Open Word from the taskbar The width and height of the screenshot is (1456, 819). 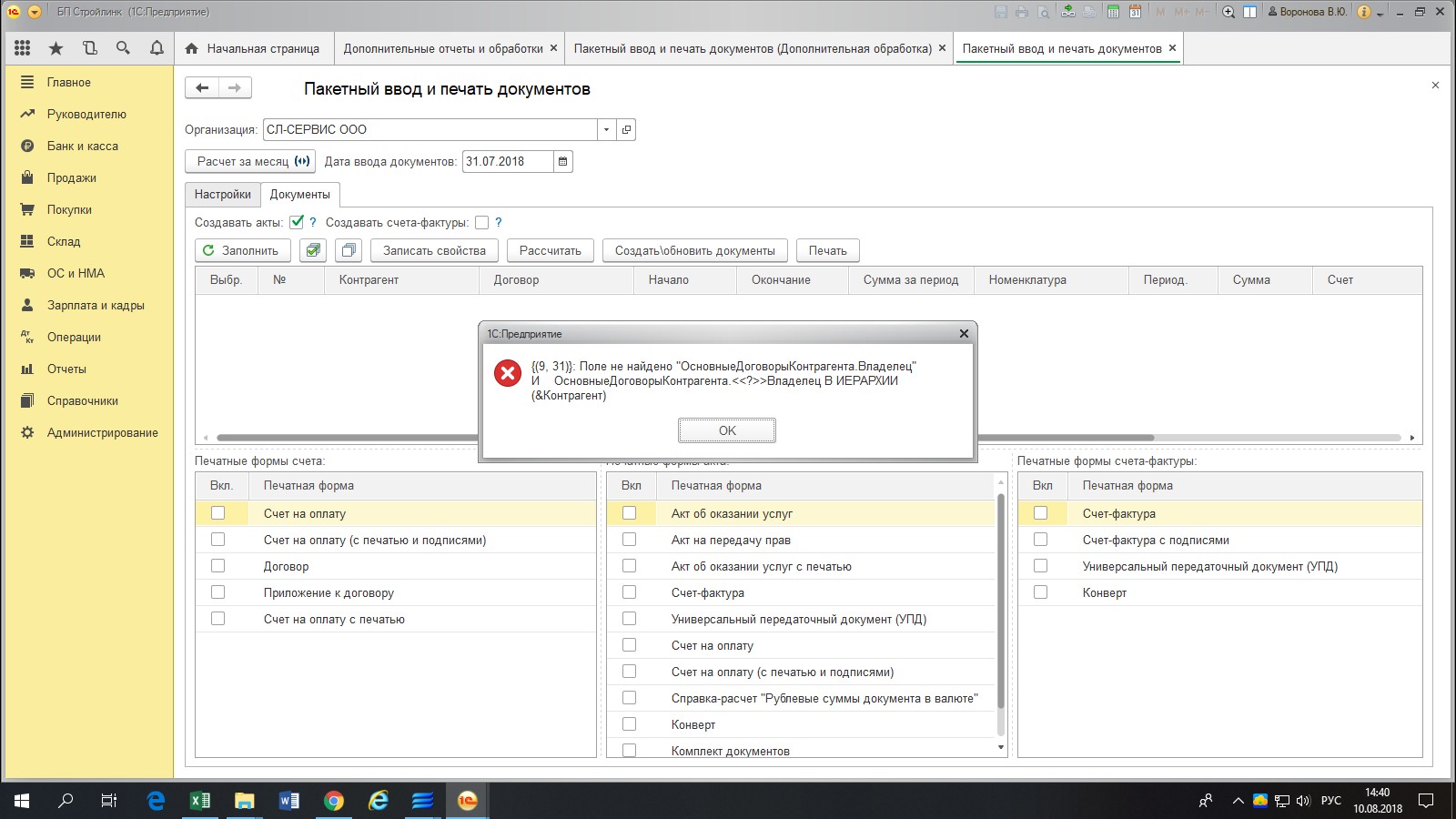[x=289, y=801]
